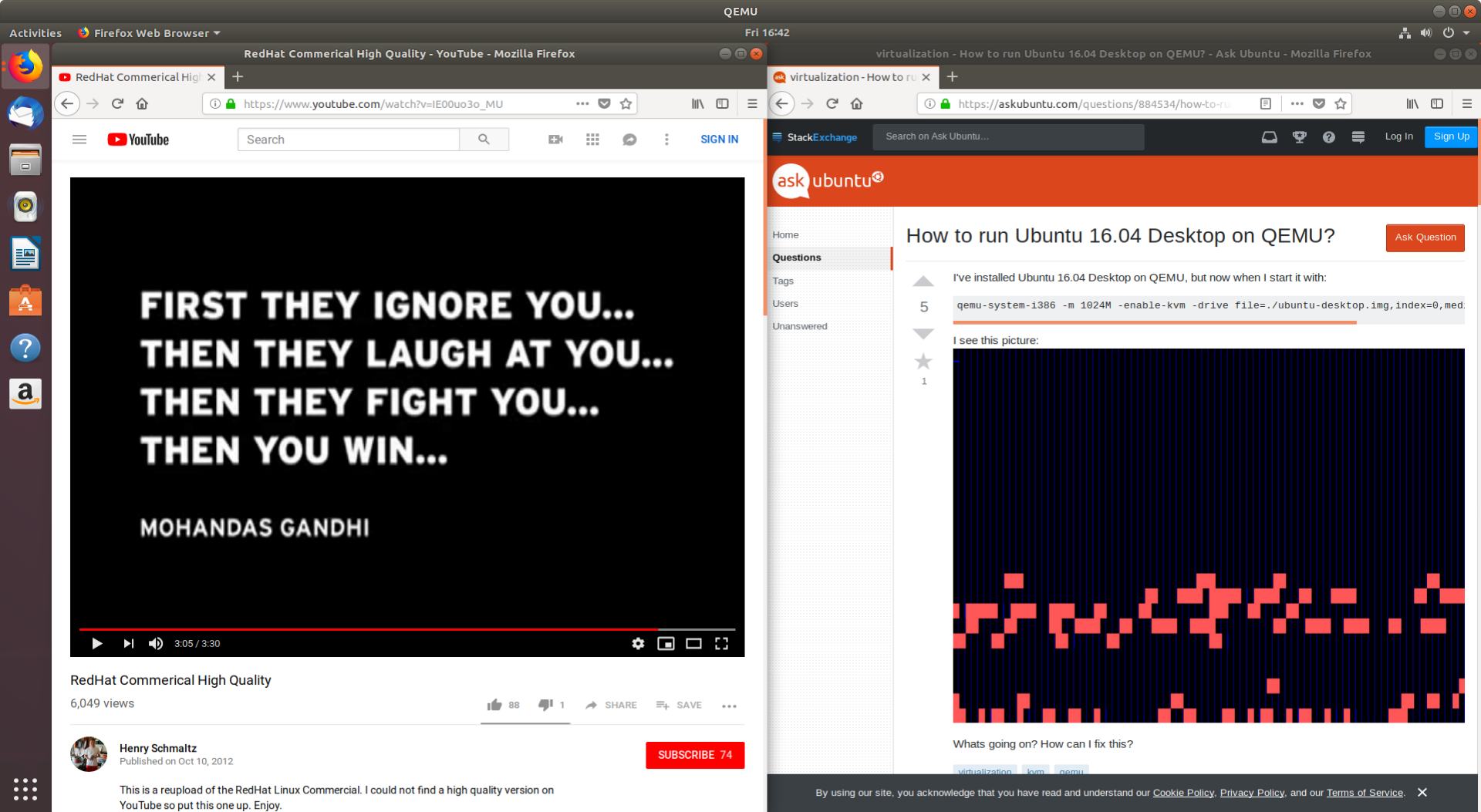Open YouTube hamburger guide menu
This screenshot has width=1481, height=812.
click(x=79, y=140)
